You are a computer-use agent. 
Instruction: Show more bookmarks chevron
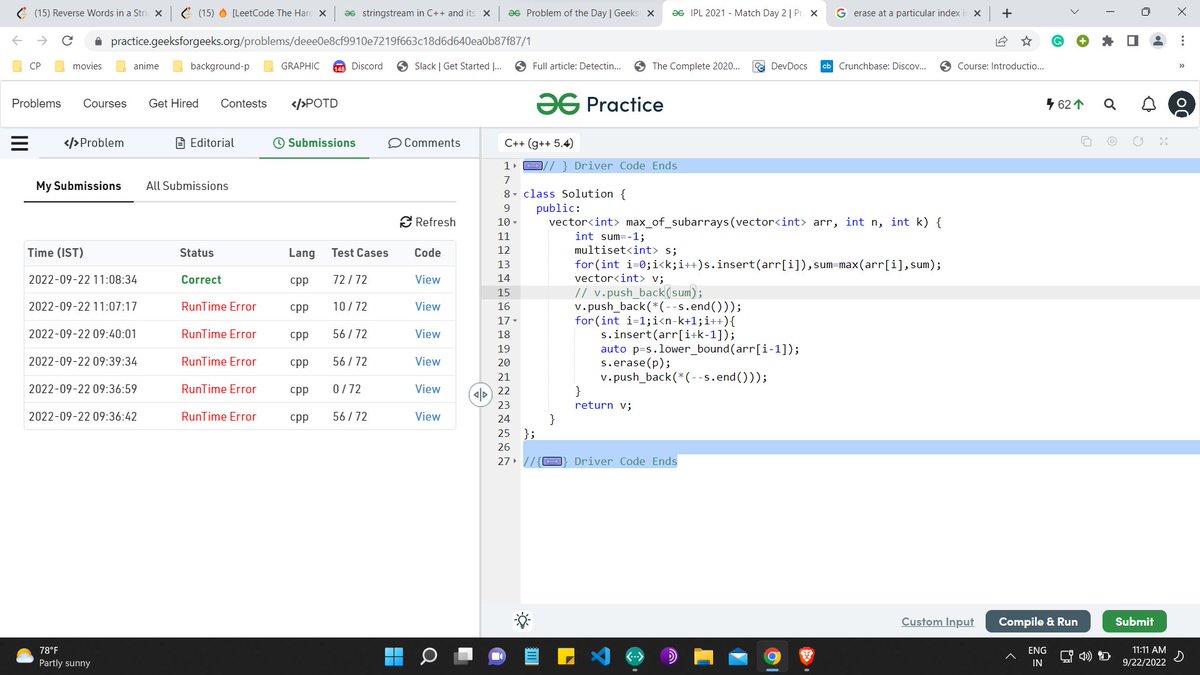(1181, 66)
